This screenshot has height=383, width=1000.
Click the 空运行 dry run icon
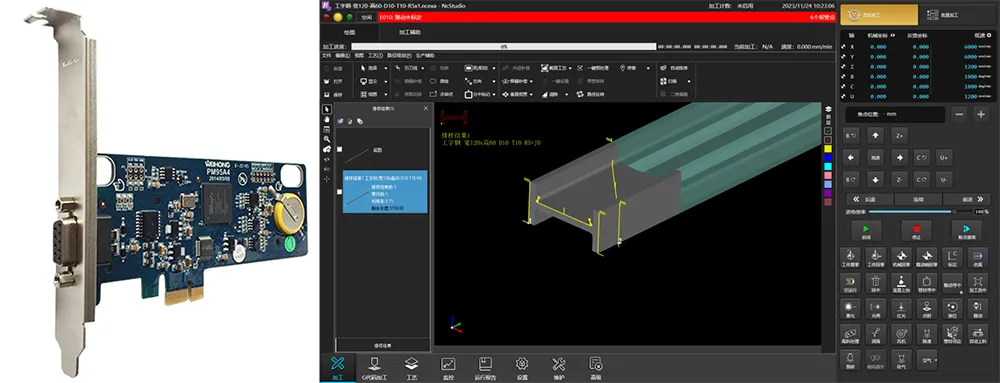(850, 283)
